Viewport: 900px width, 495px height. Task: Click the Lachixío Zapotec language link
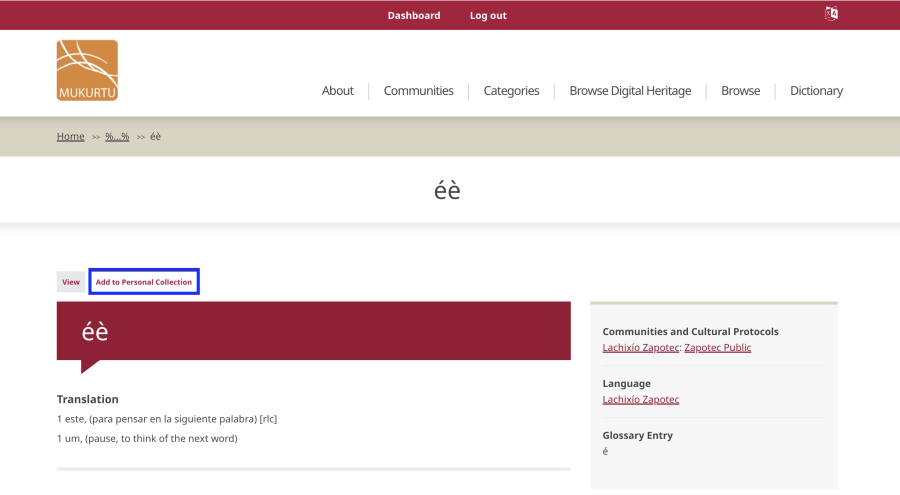[x=641, y=399]
